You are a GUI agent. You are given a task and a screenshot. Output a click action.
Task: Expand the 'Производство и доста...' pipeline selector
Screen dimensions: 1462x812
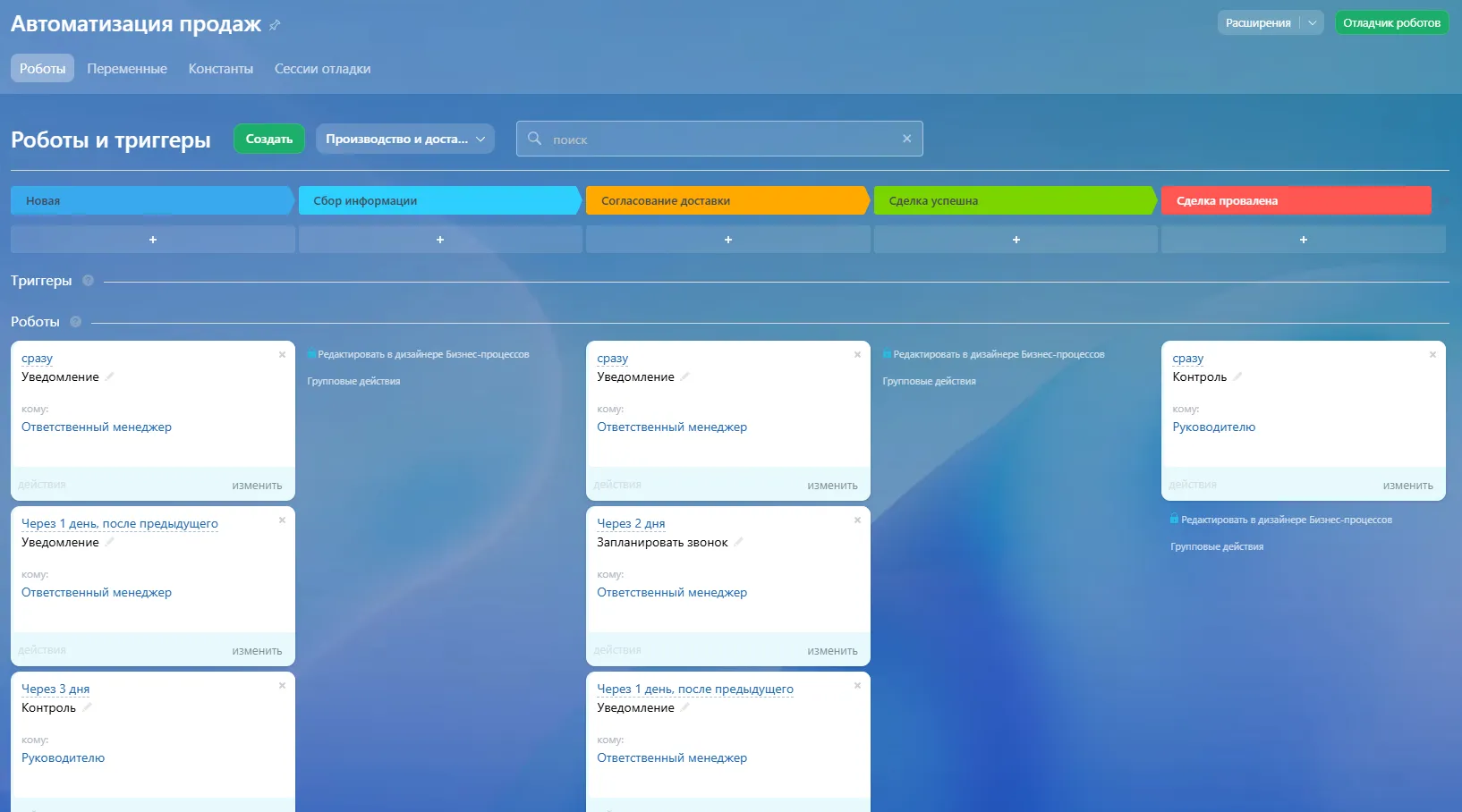click(x=405, y=139)
